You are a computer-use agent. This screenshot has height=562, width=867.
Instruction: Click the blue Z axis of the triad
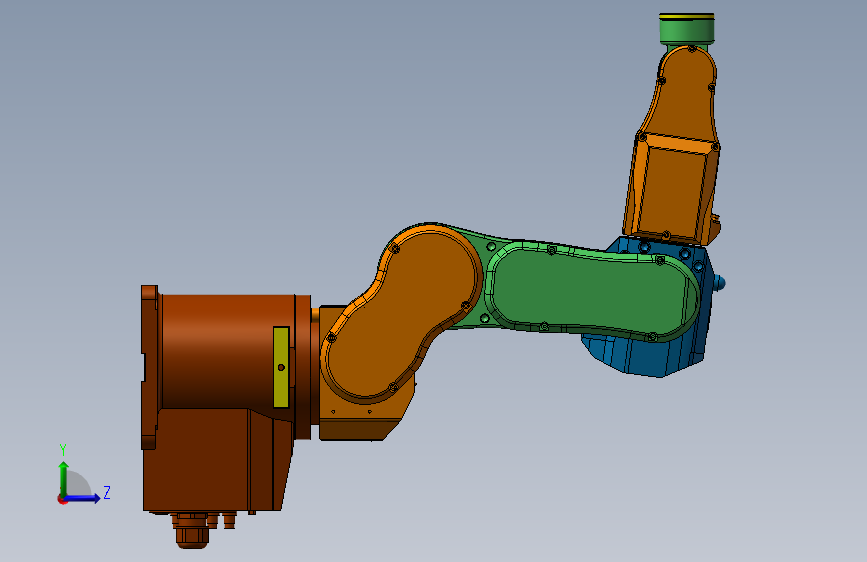click(83, 498)
